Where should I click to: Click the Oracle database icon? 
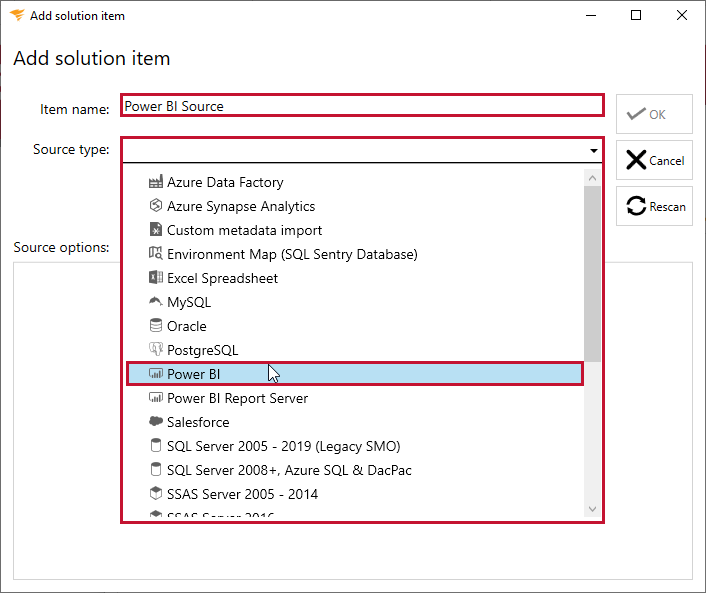(155, 325)
